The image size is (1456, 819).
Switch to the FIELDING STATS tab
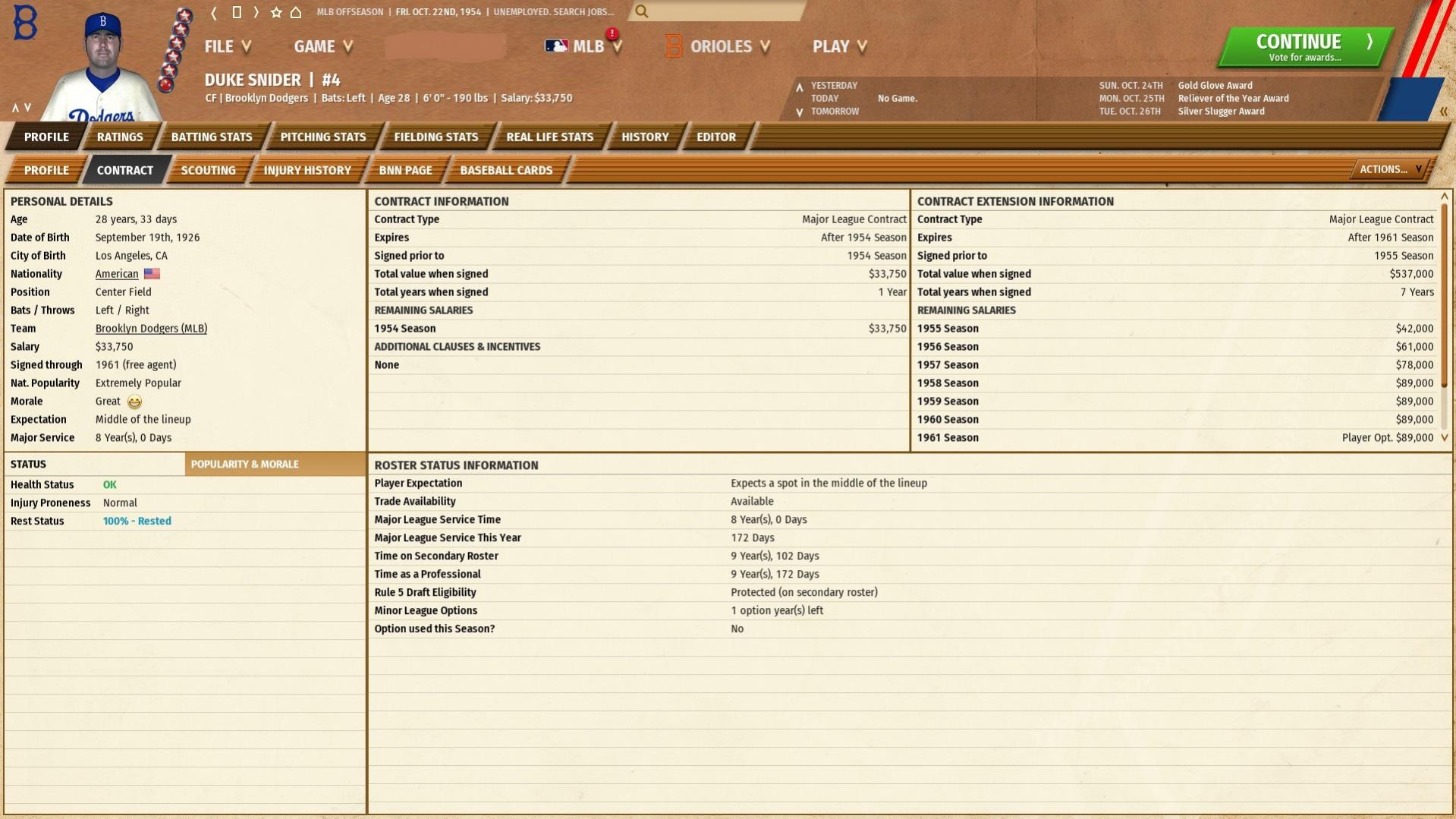pyautogui.click(x=436, y=137)
